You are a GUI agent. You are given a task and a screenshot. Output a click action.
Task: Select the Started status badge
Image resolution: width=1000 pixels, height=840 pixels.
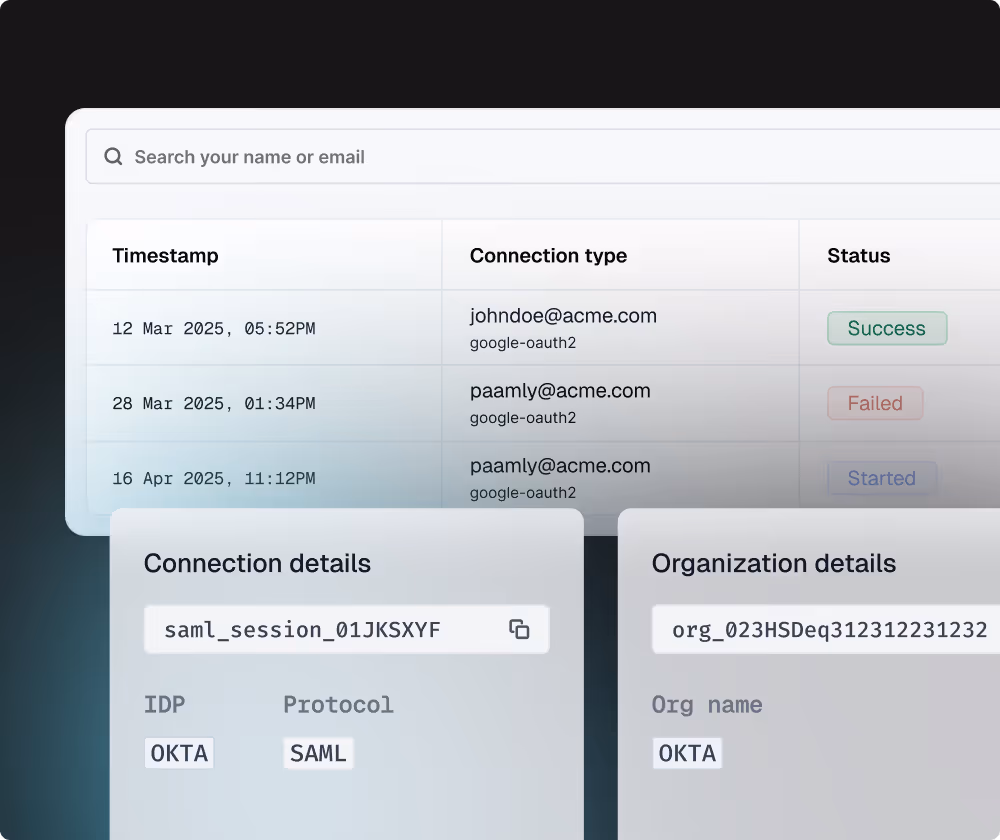(882, 478)
